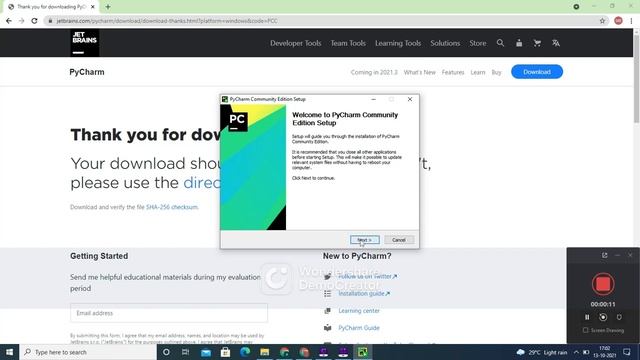
Task: Open the Store menu item
Action: (478, 43)
